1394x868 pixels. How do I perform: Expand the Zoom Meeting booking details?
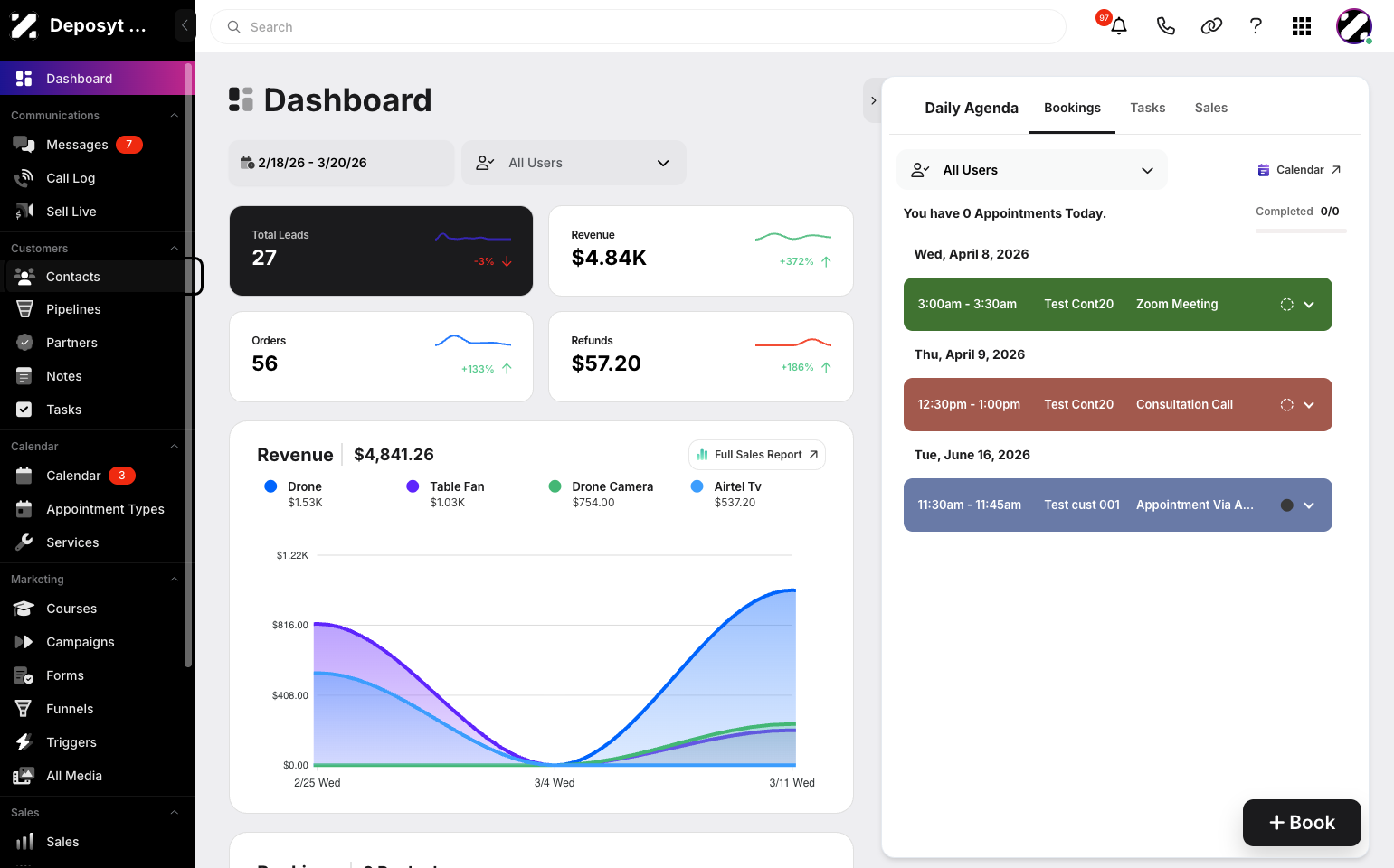(1309, 305)
